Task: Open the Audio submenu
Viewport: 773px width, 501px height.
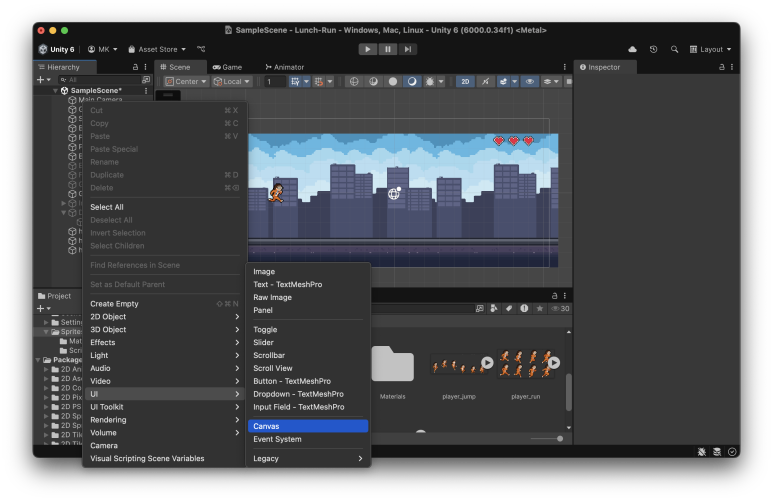Action: pos(165,368)
